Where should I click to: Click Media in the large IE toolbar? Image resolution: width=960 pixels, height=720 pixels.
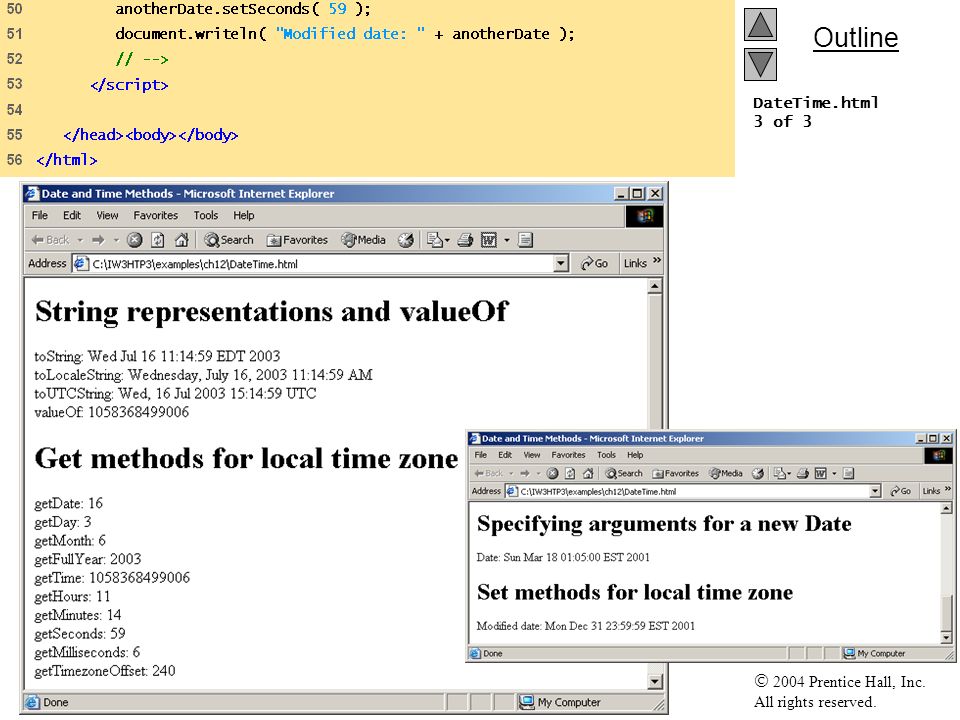point(364,240)
